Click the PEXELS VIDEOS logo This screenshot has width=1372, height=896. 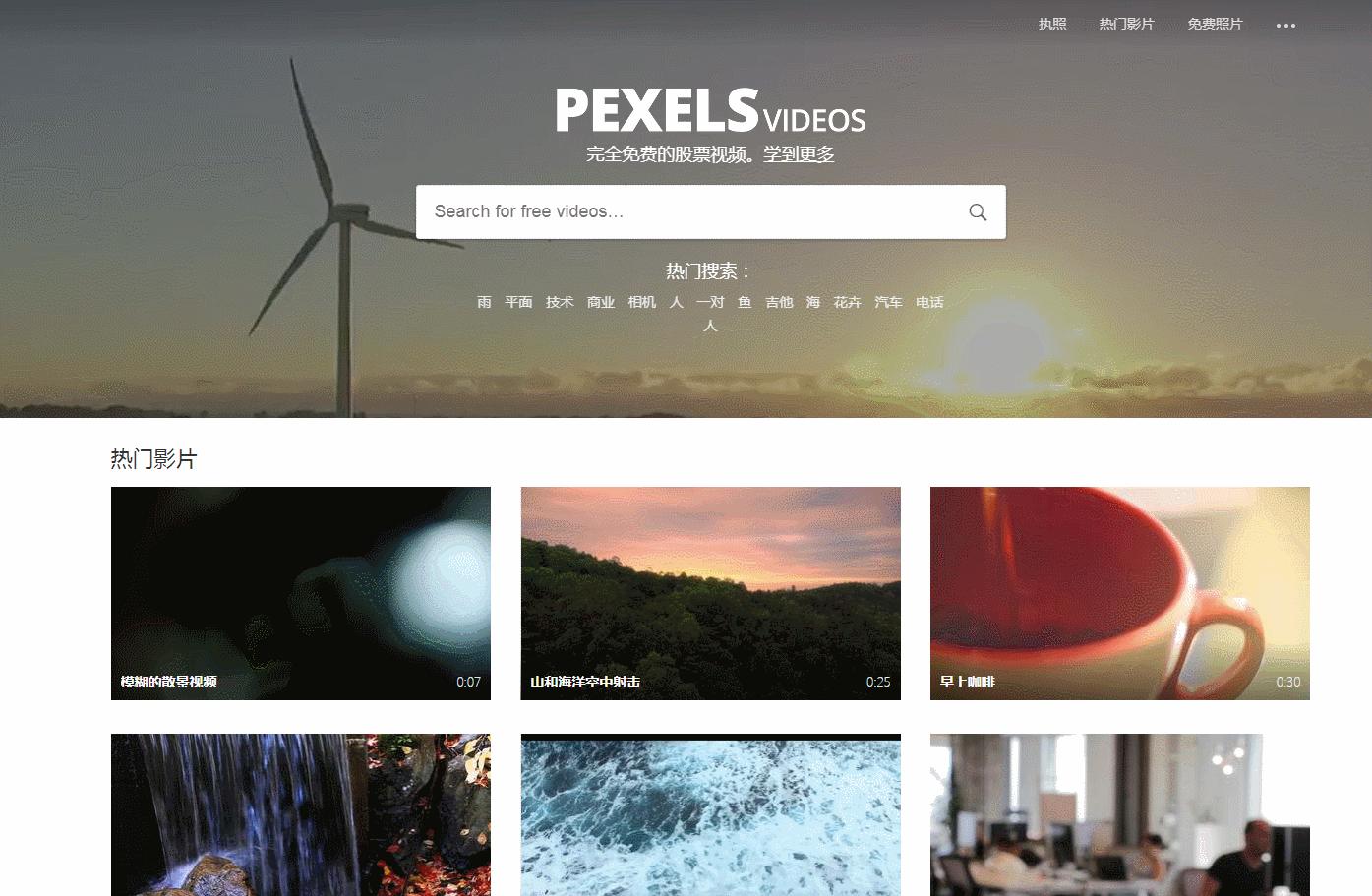pyautogui.click(x=710, y=110)
